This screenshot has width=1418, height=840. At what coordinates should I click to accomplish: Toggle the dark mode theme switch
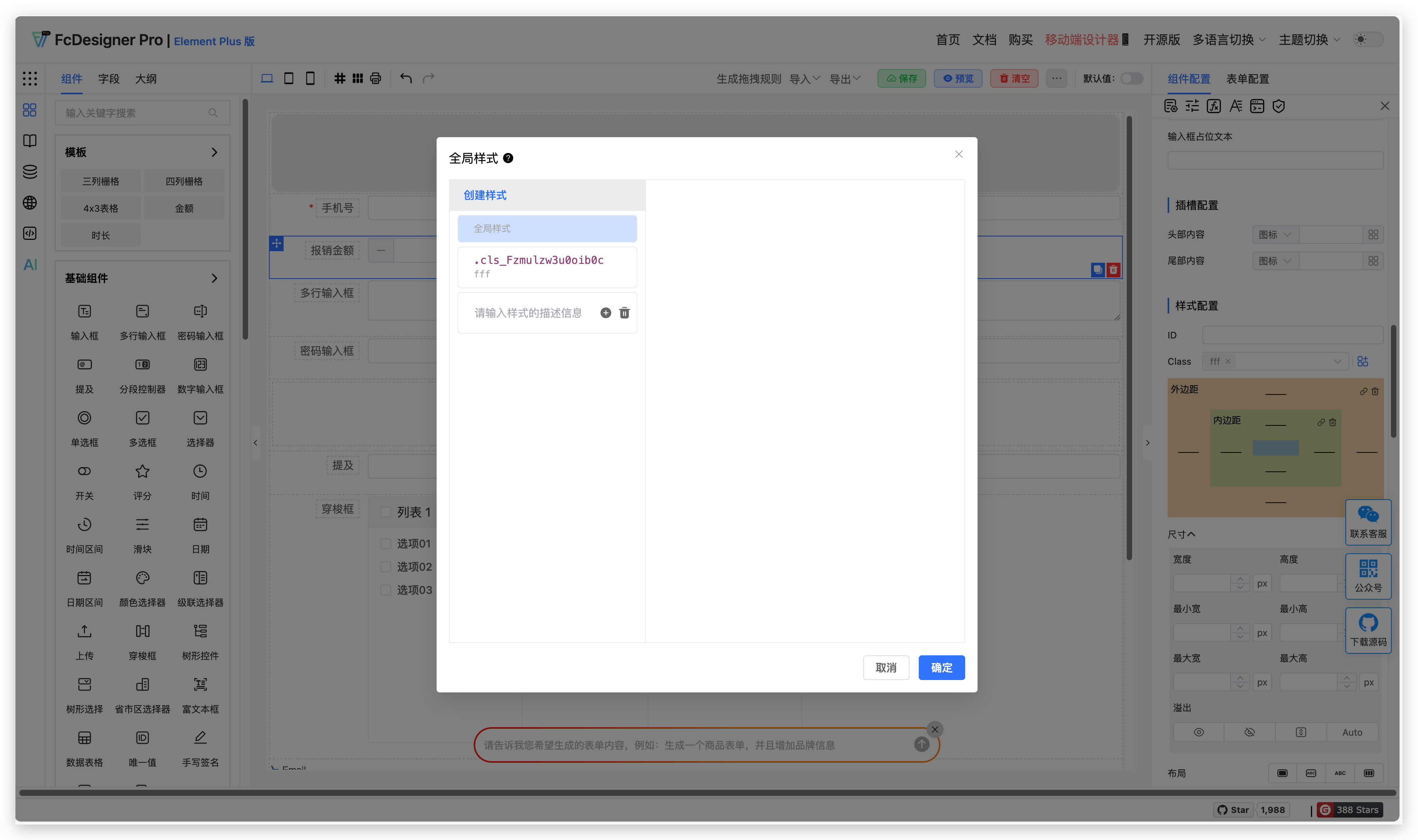(1368, 40)
